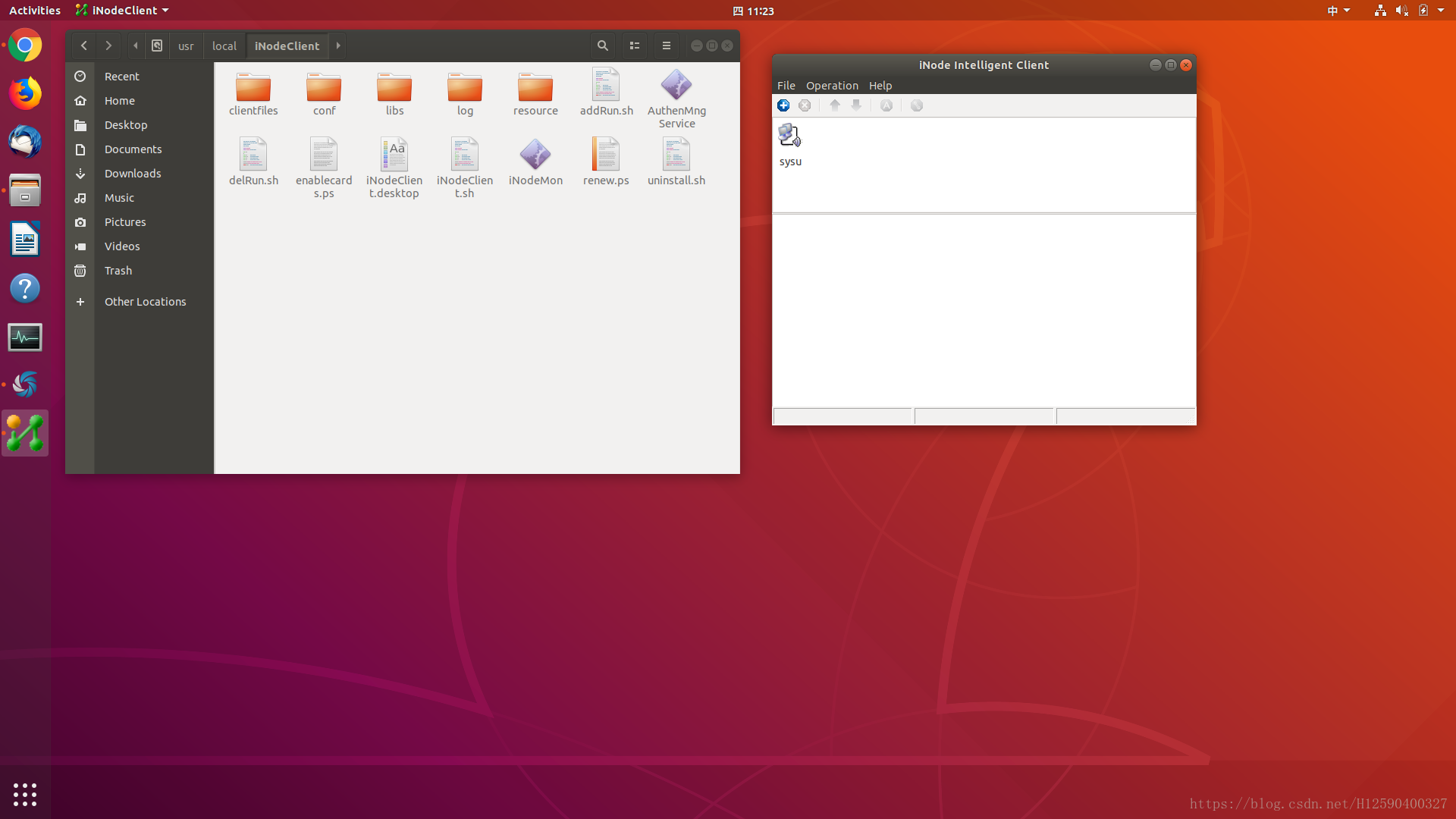Select the AuthenMngService executable
This screenshot has height=819, width=1456.
coord(676,99)
